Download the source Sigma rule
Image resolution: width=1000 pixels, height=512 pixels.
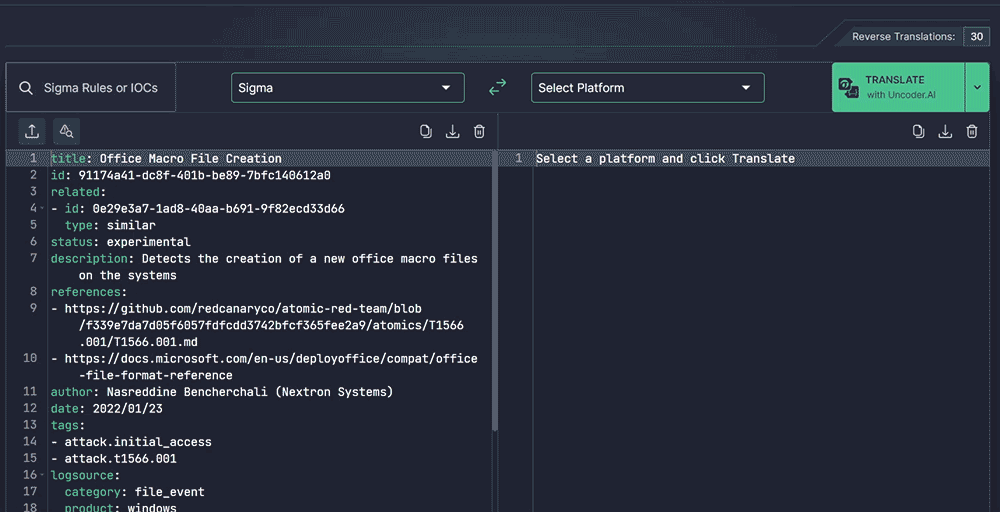[x=452, y=131]
